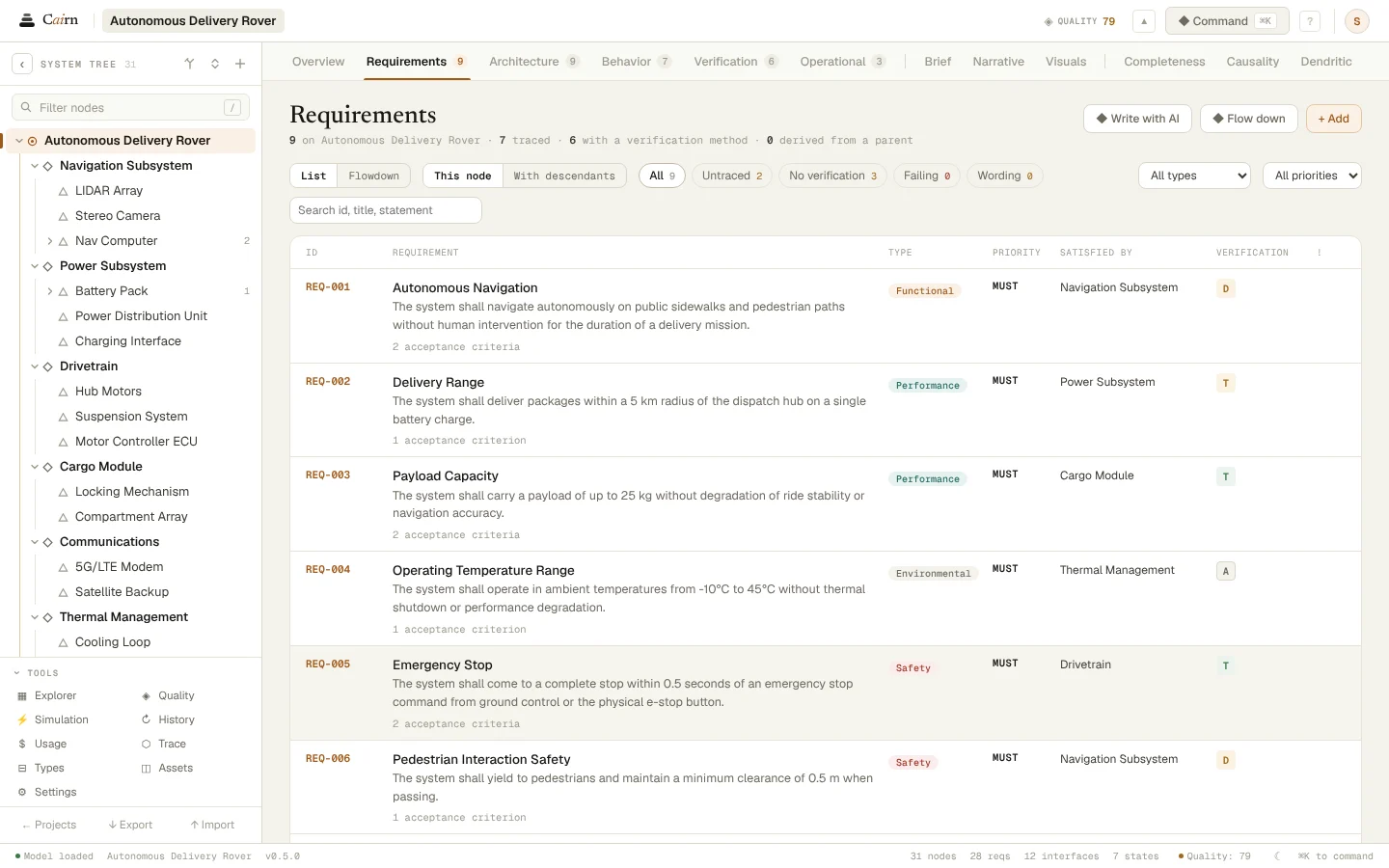Click the branch filter icon in System Tree header
The image size is (1389, 868).
(x=189, y=65)
